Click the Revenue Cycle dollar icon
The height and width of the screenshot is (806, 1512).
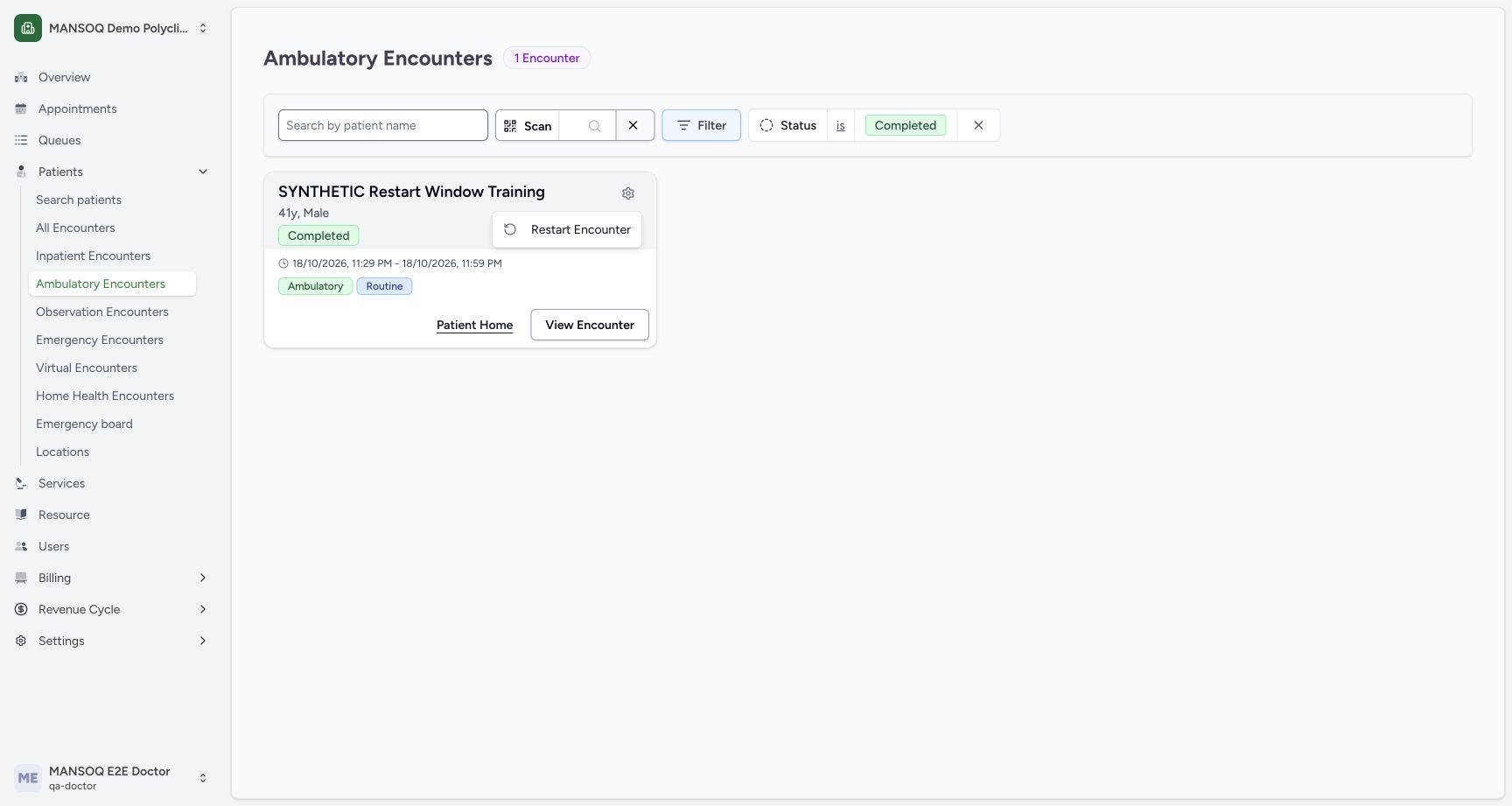(21, 610)
